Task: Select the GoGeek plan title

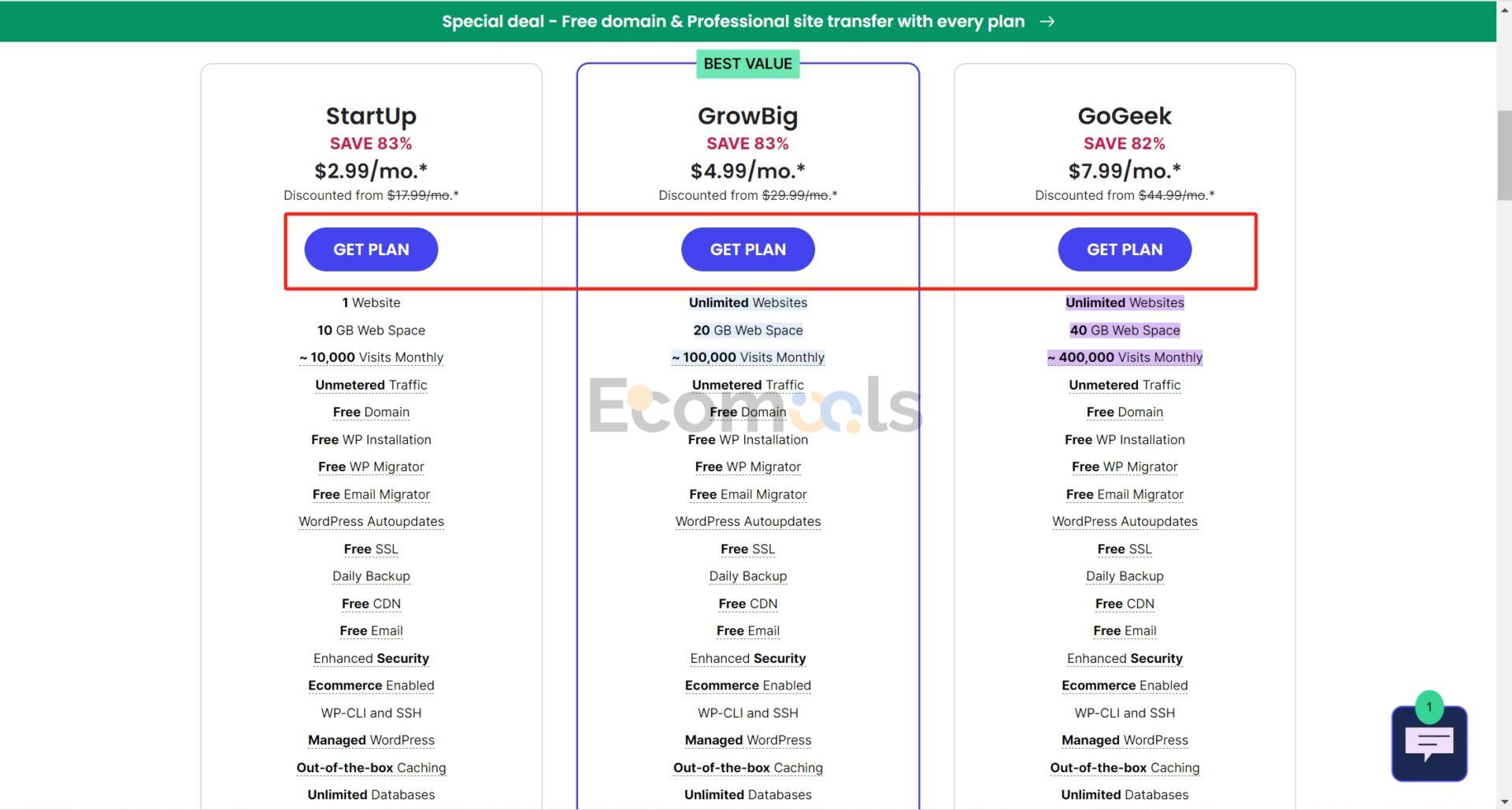Action: pos(1125,116)
